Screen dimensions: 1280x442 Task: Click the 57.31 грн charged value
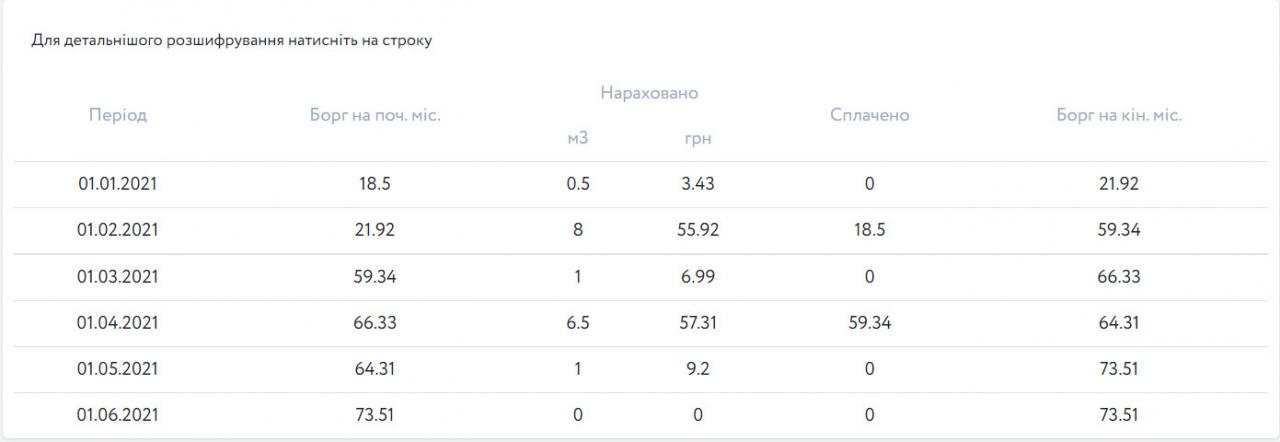(x=697, y=323)
